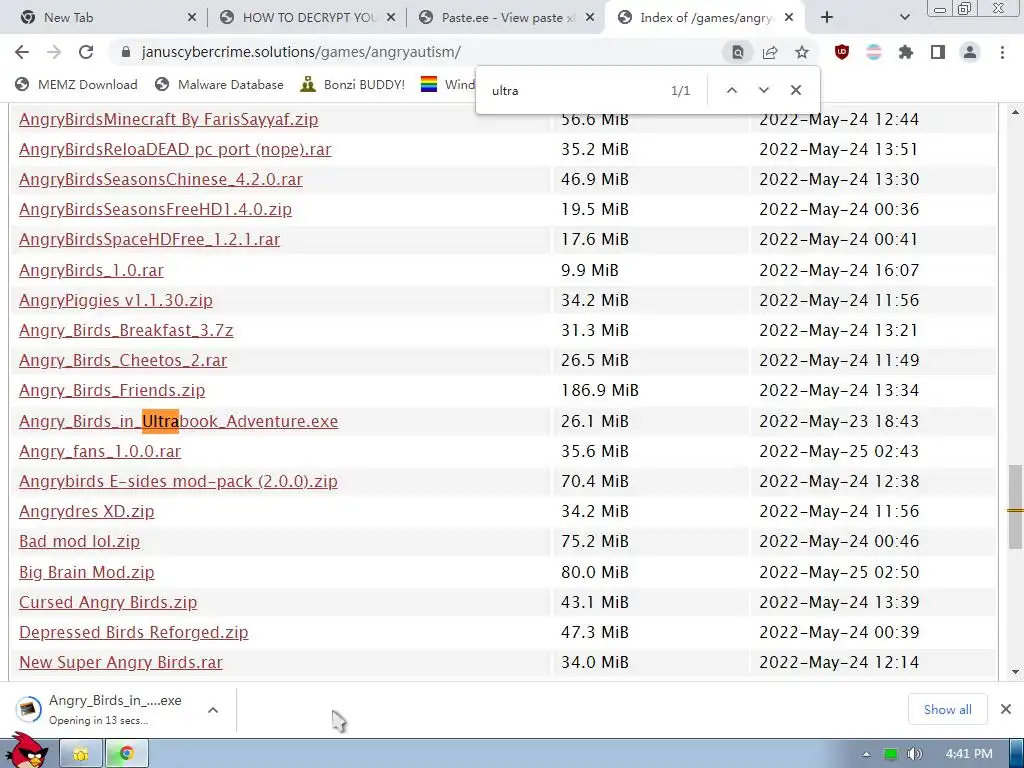Close the New Tab tab
The width and height of the screenshot is (1024, 768).
[x=192, y=18]
